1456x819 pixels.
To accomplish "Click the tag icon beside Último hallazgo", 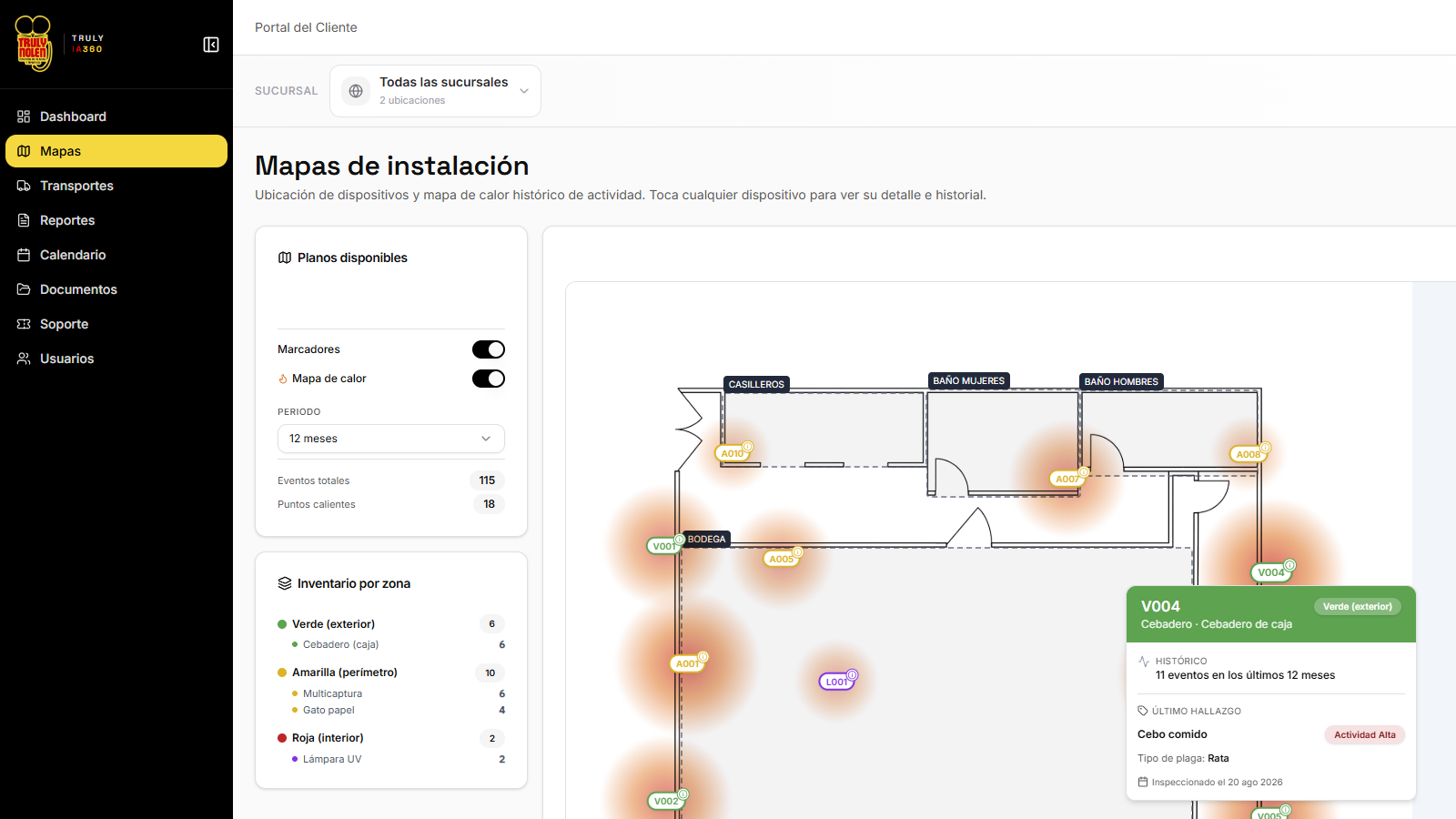I will (1143, 711).
